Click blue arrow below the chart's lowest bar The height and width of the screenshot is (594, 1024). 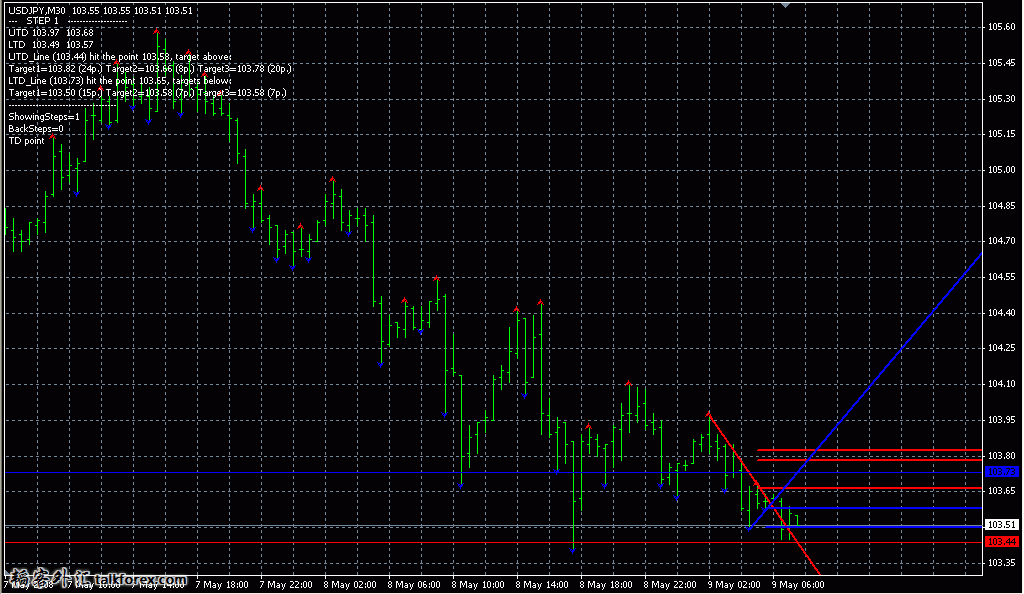[x=573, y=552]
